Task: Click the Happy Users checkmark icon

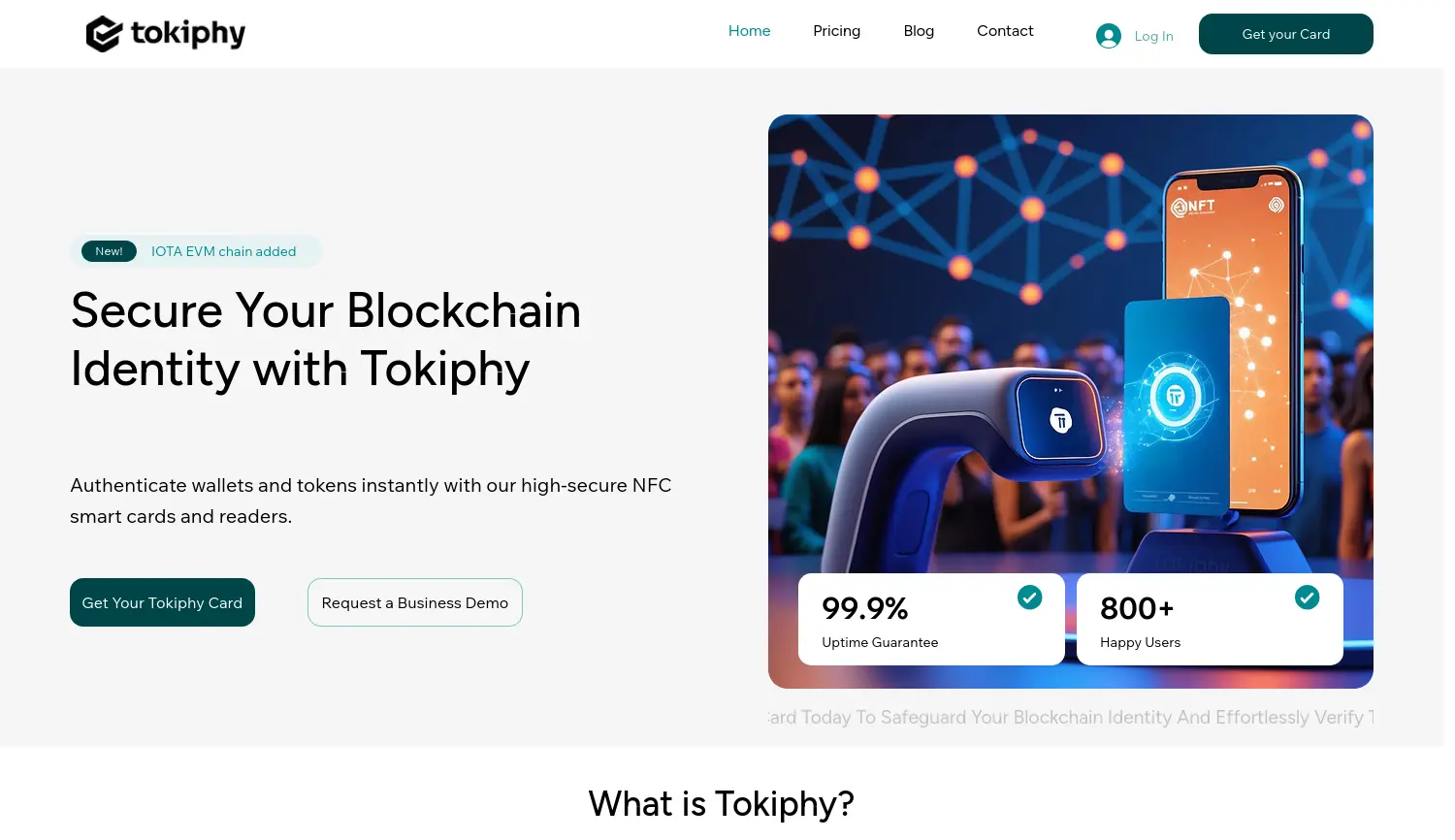Action: pyautogui.click(x=1308, y=598)
